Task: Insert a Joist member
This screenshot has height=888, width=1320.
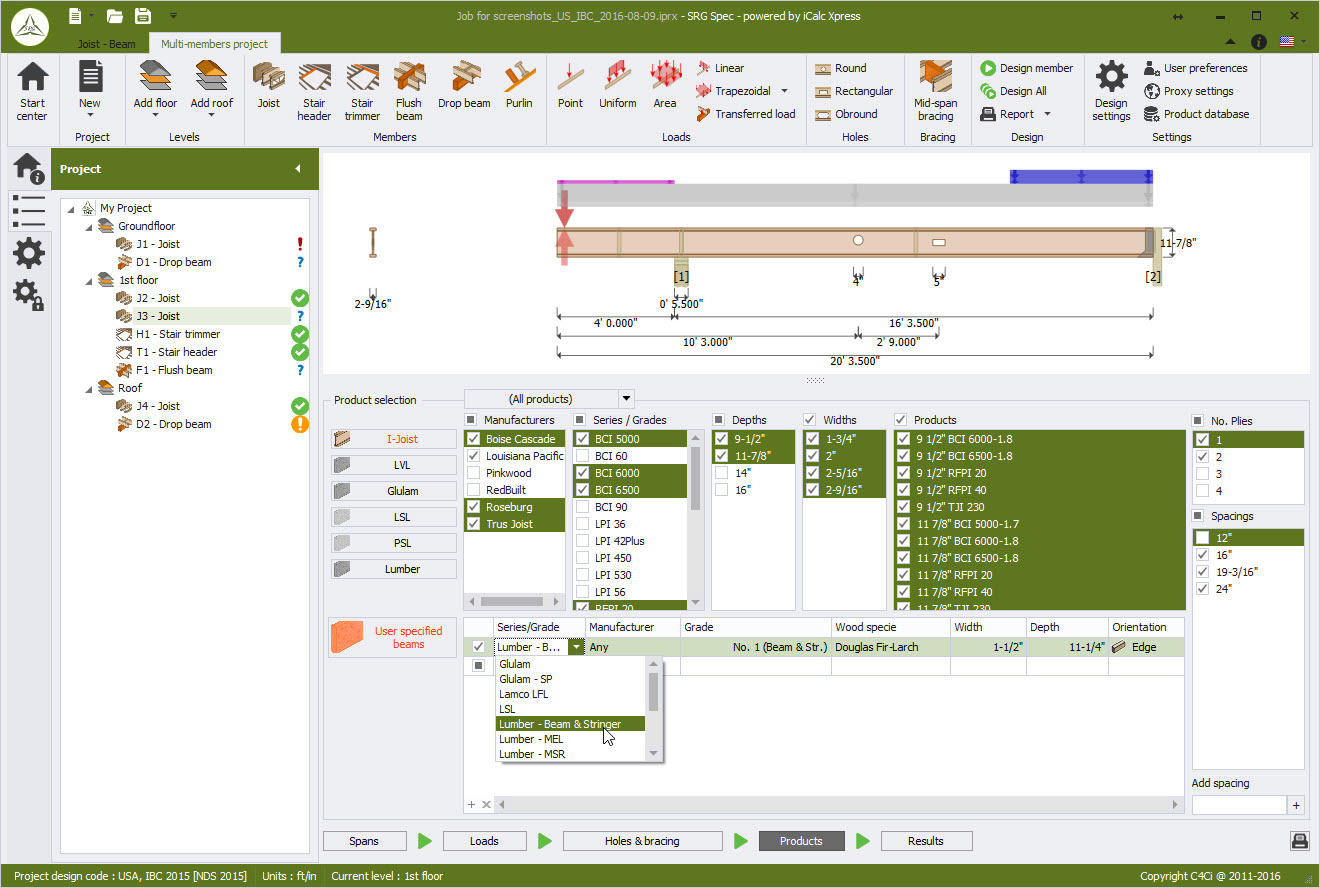Action: coord(269,86)
